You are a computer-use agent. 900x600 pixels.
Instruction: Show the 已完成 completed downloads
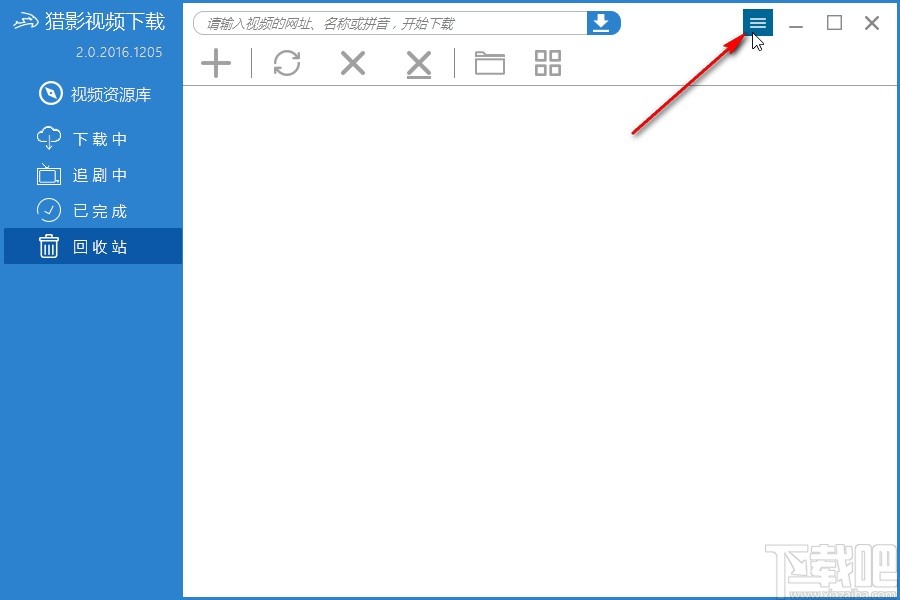(82, 211)
